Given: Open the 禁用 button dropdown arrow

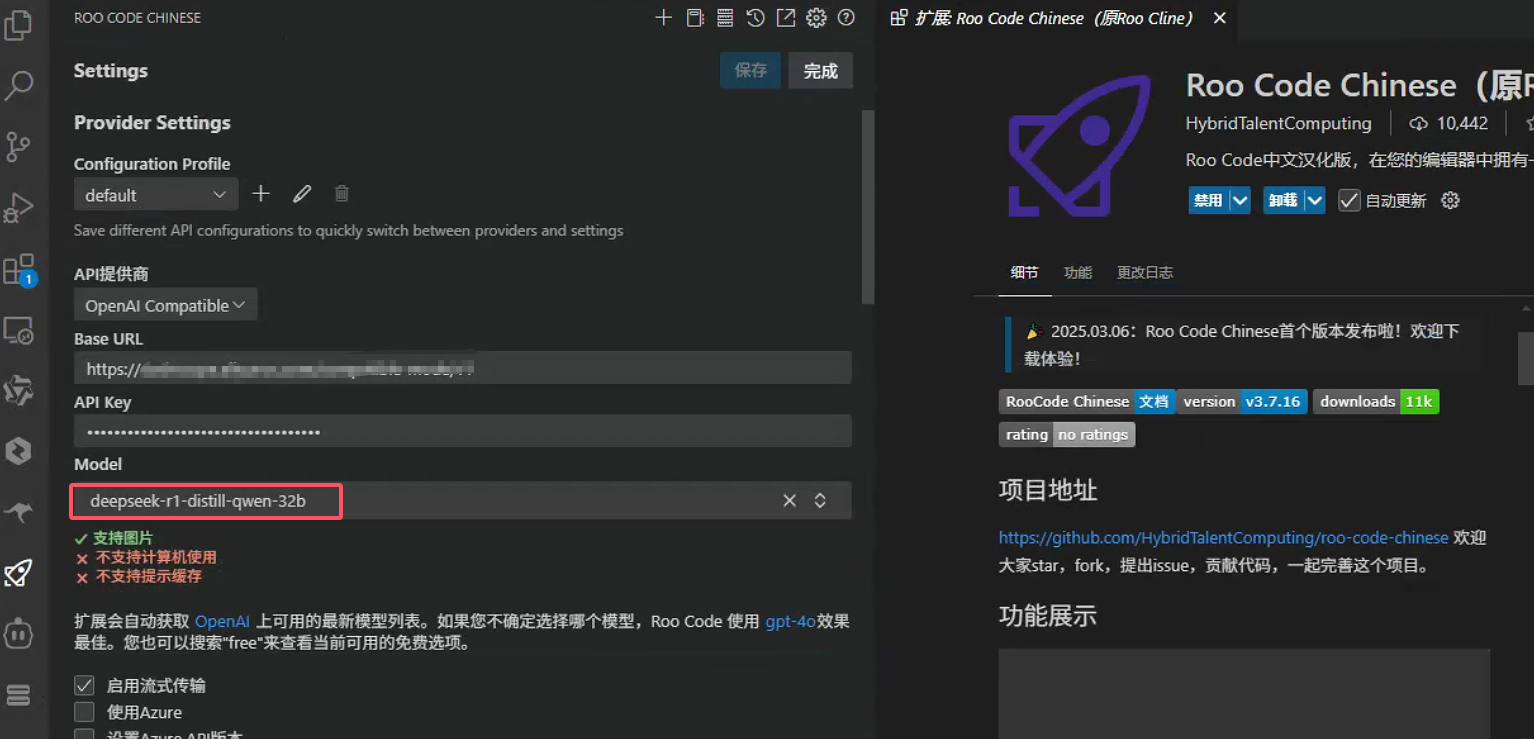Looking at the screenshot, I should 1240,200.
